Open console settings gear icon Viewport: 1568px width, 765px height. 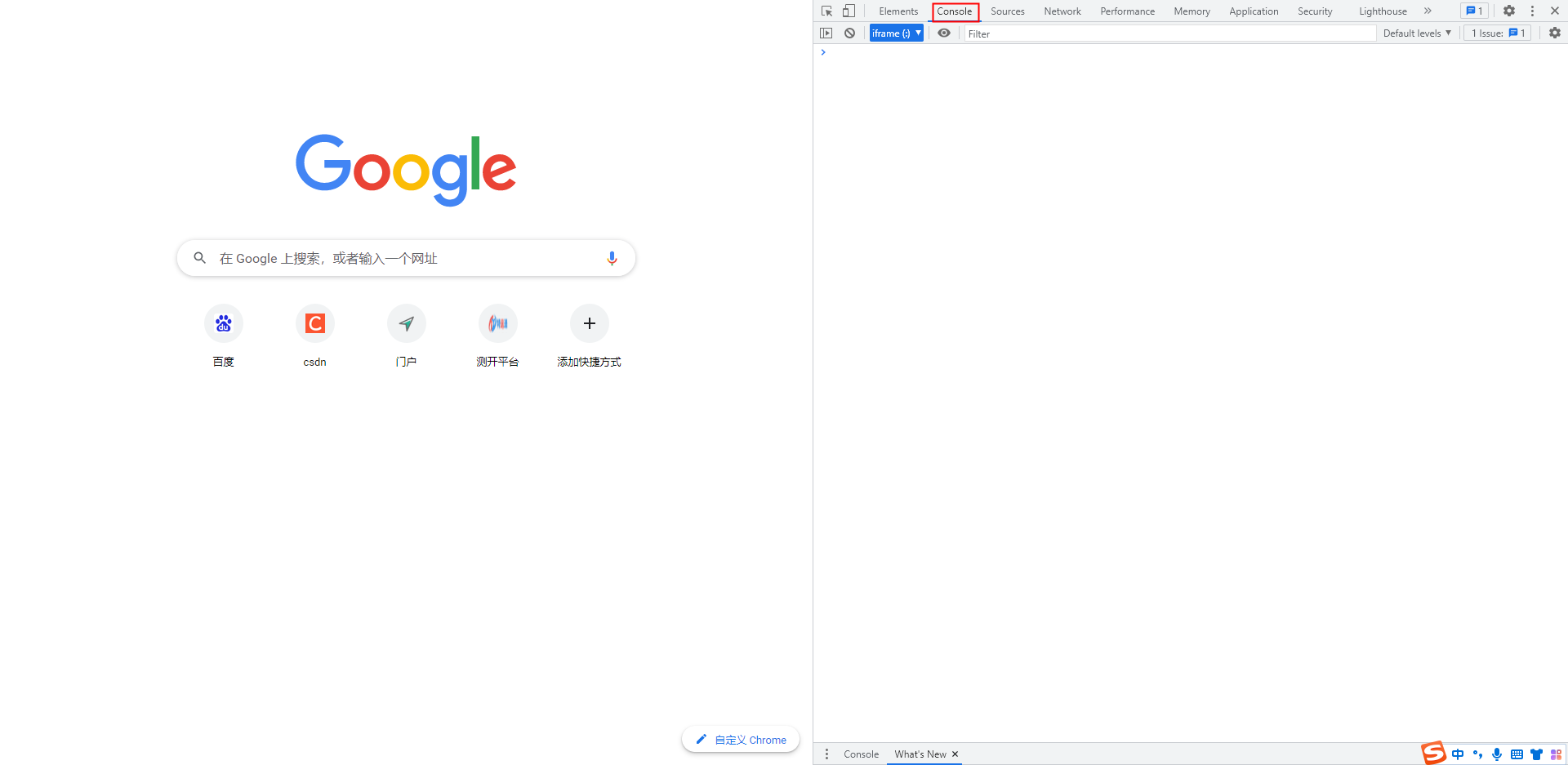point(1555,33)
